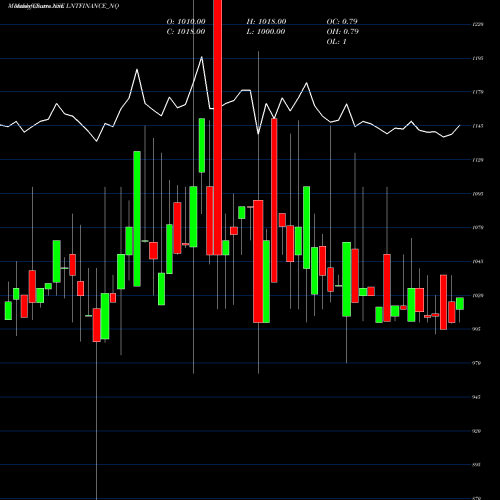500x500 pixels.
Task: Select the open value O: 1010.00
Action: (186, 21)
